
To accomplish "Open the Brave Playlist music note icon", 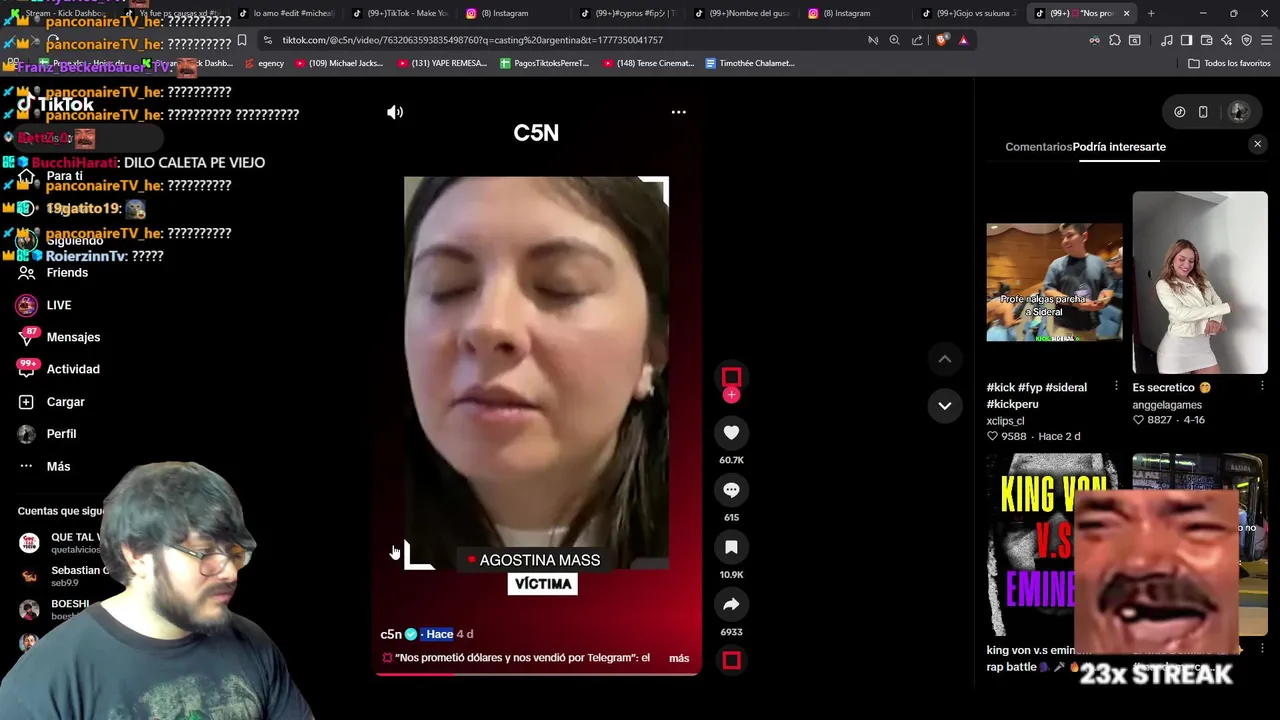I will tap(1167, 40).
